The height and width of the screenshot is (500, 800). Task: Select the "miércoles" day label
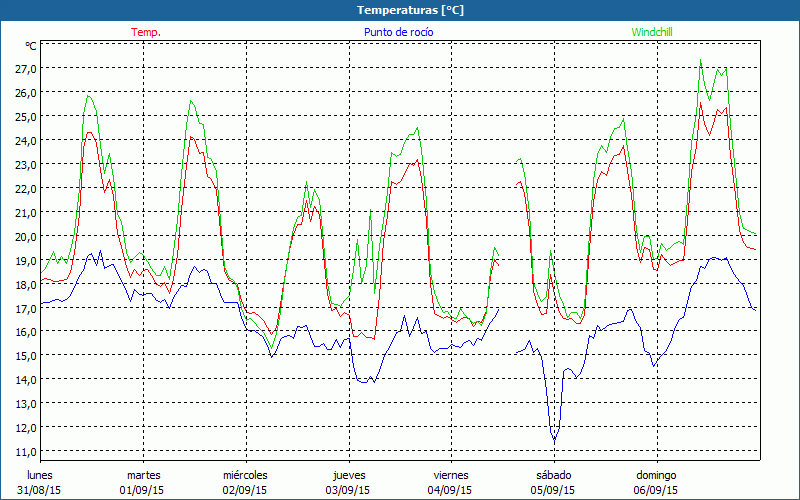(x=245, y=475)
